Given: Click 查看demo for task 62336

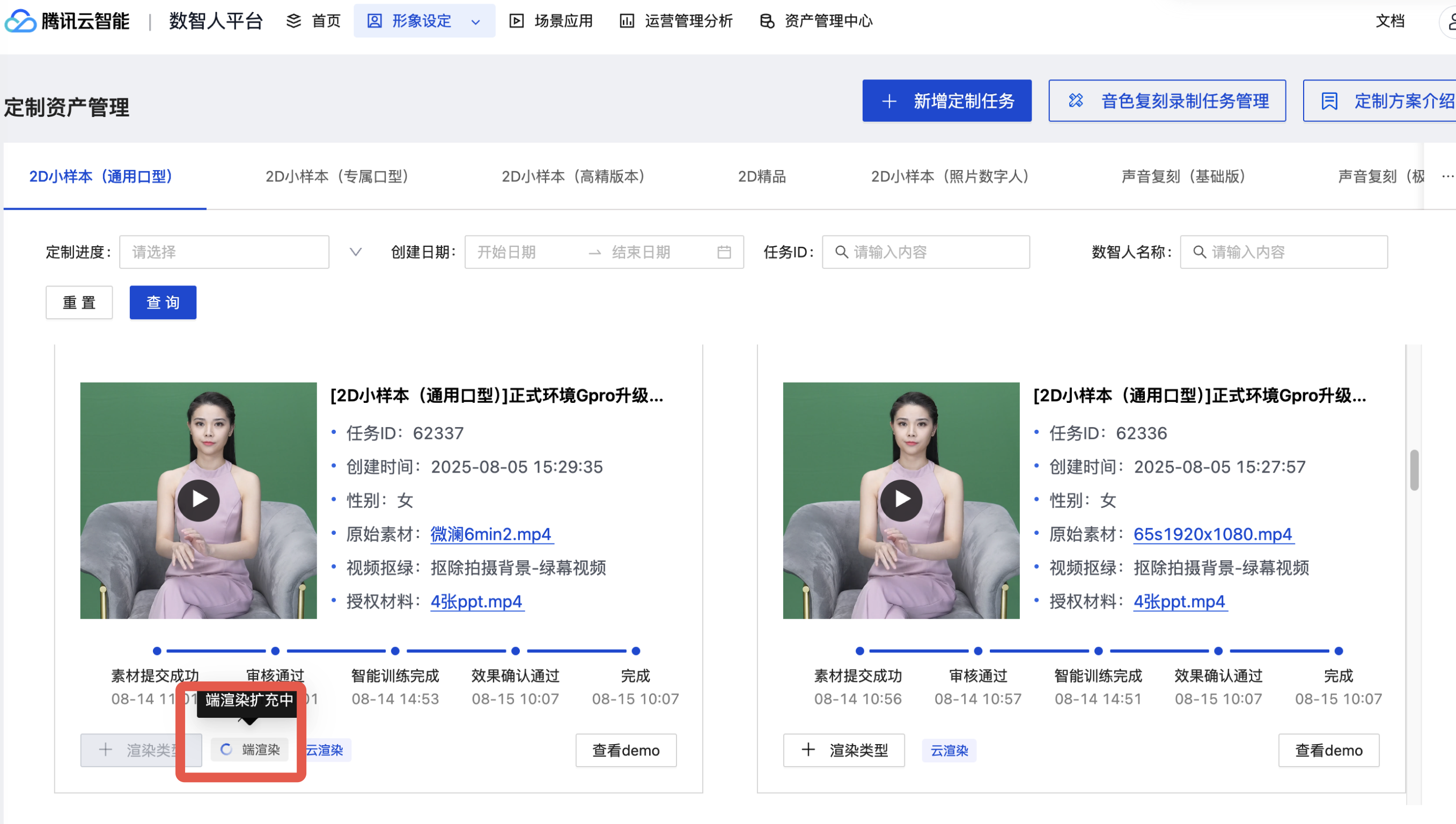Looking at the screenshot, I should [1328, 750].
